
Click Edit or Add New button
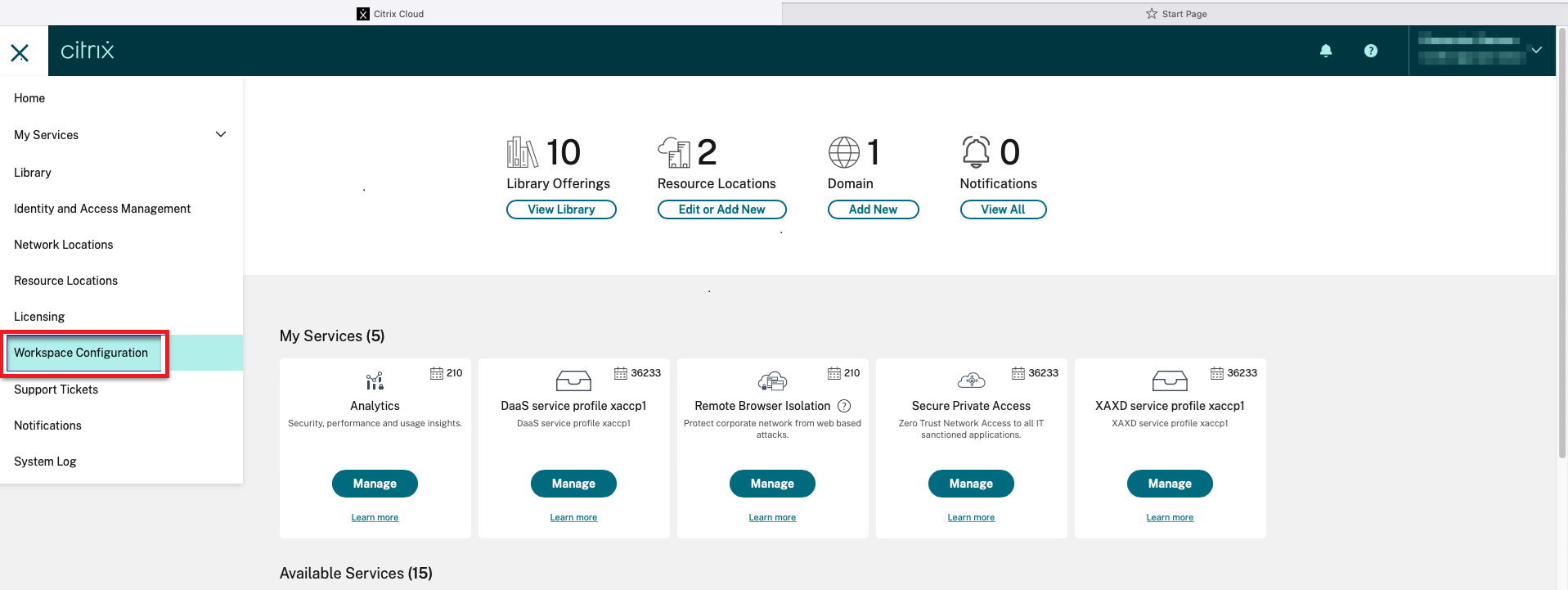click(721, 209)
